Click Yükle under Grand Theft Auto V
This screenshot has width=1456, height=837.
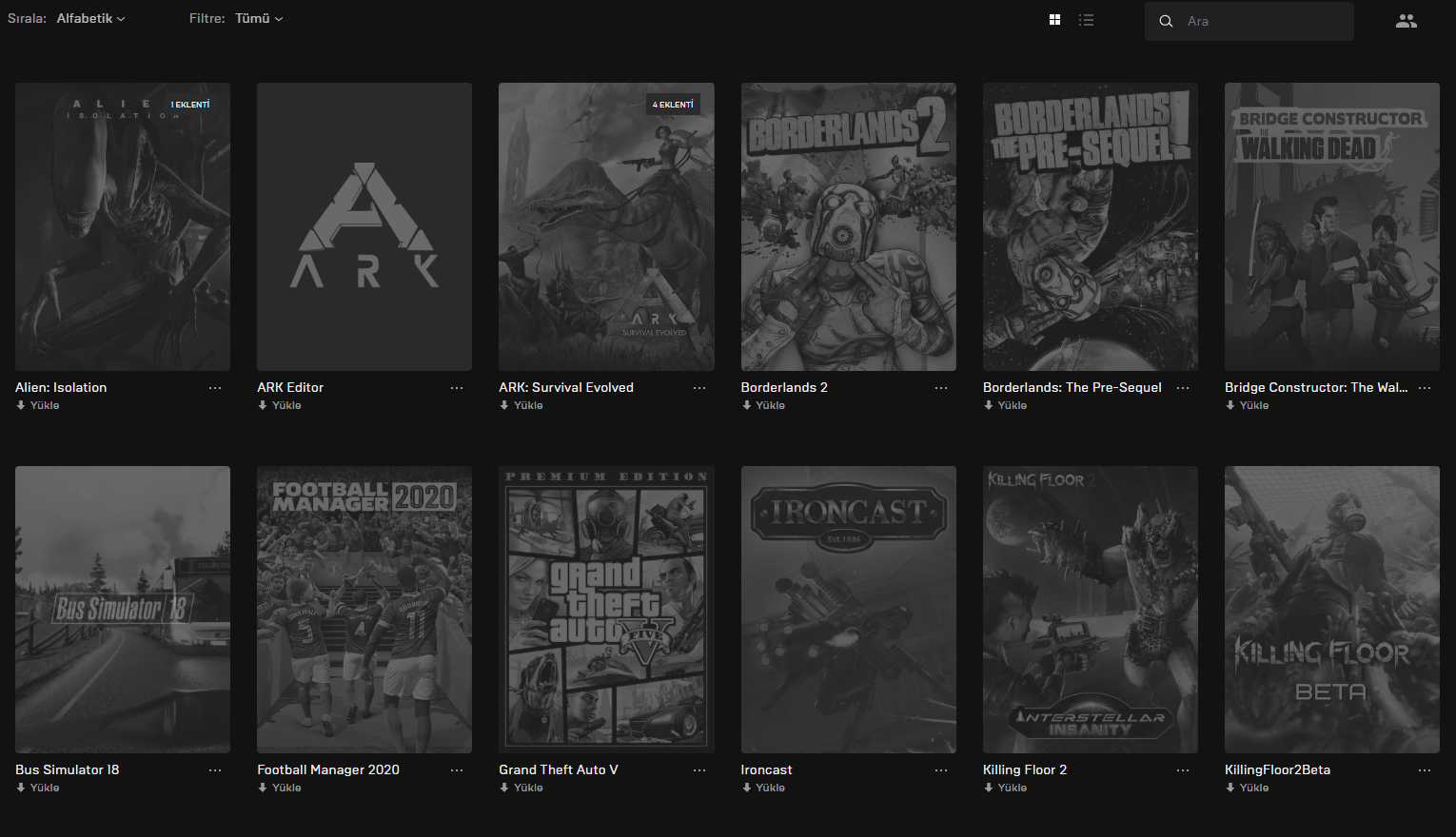521,788
